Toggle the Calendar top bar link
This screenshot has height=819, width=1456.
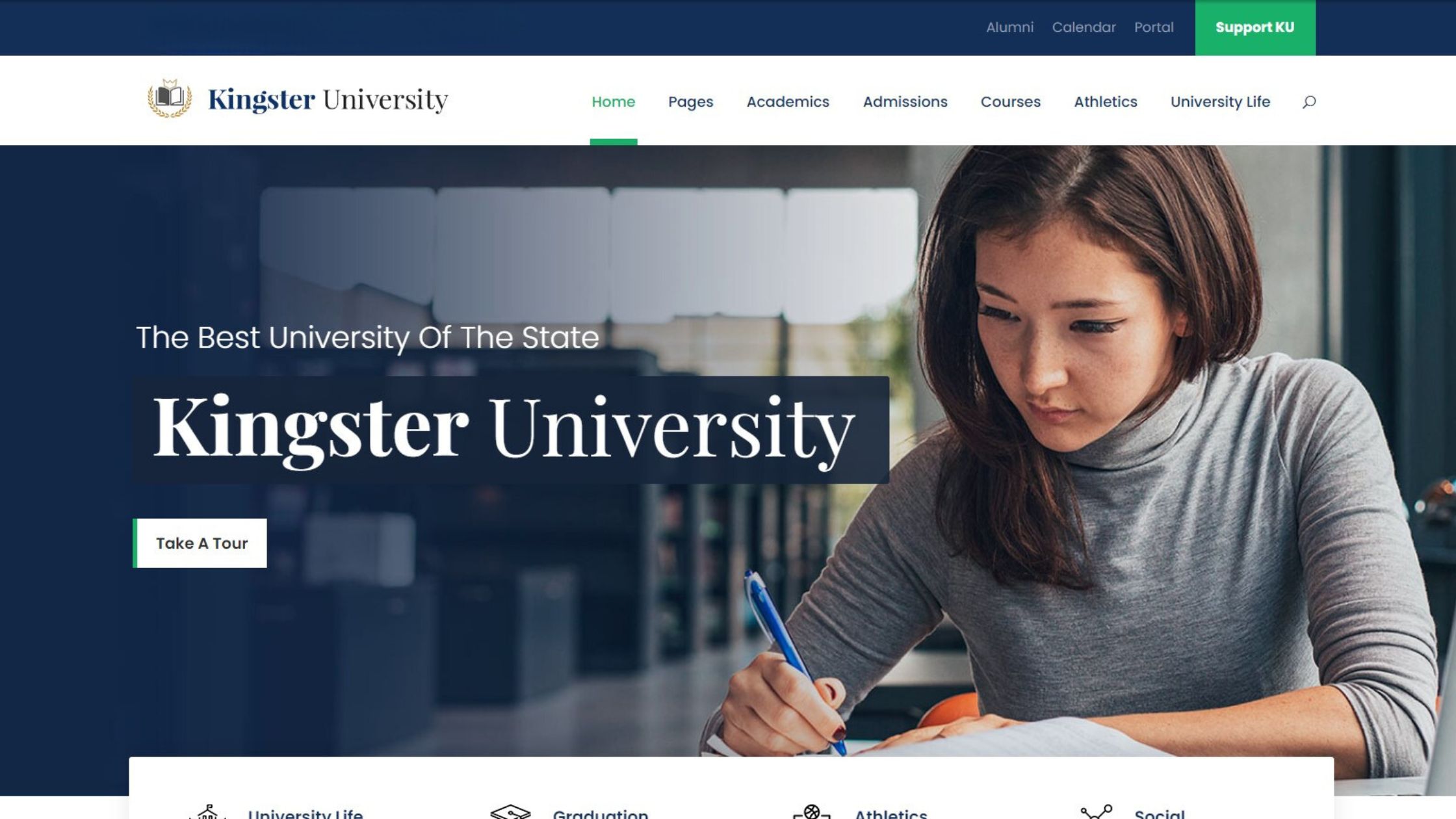[1083, 27]
